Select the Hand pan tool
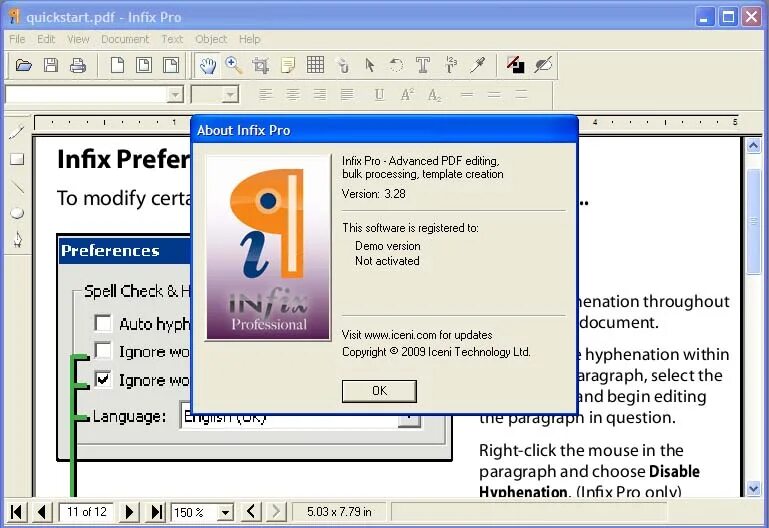The height and width of the screenshot is (528, 769). click(208, 65)
